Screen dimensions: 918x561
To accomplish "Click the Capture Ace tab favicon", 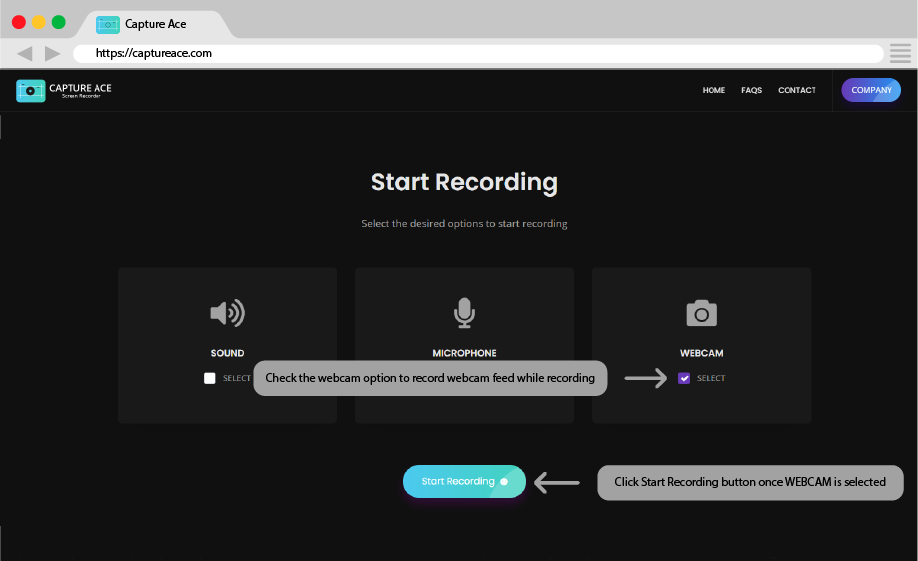I will coord(108,25).
